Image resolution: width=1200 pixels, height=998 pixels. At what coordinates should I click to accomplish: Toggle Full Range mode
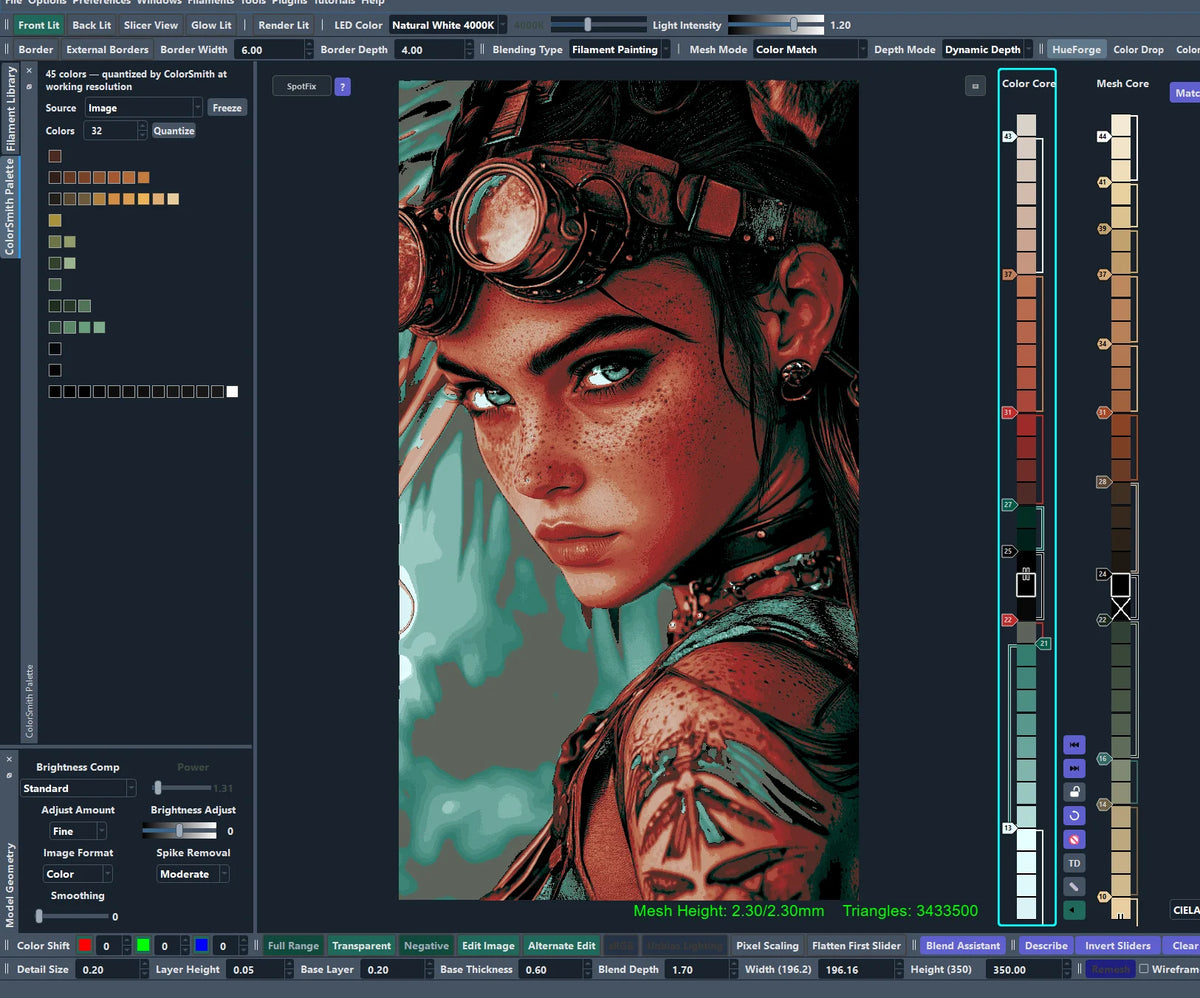293,945
